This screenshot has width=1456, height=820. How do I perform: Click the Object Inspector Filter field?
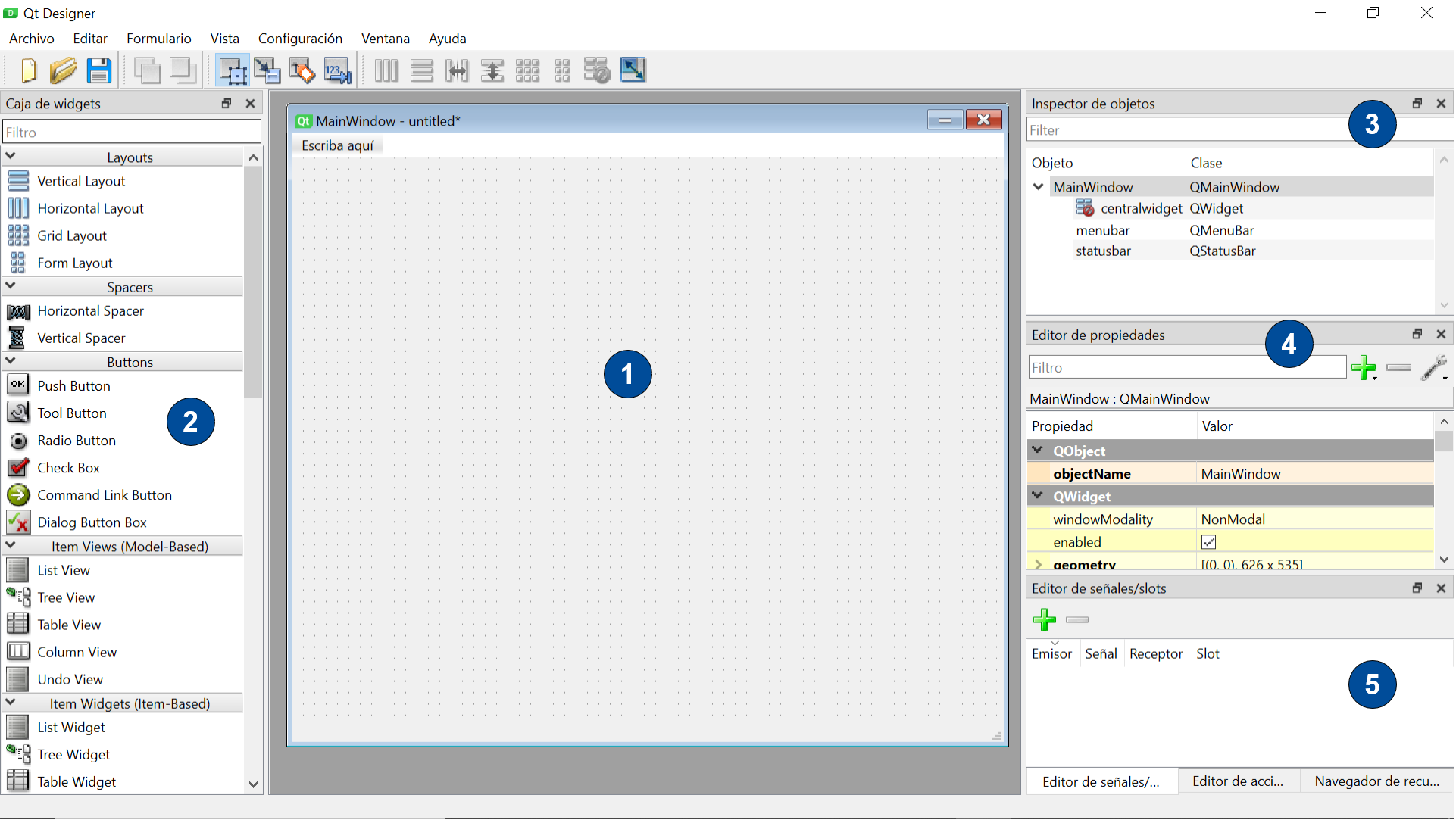click(x=1239, y=130)
